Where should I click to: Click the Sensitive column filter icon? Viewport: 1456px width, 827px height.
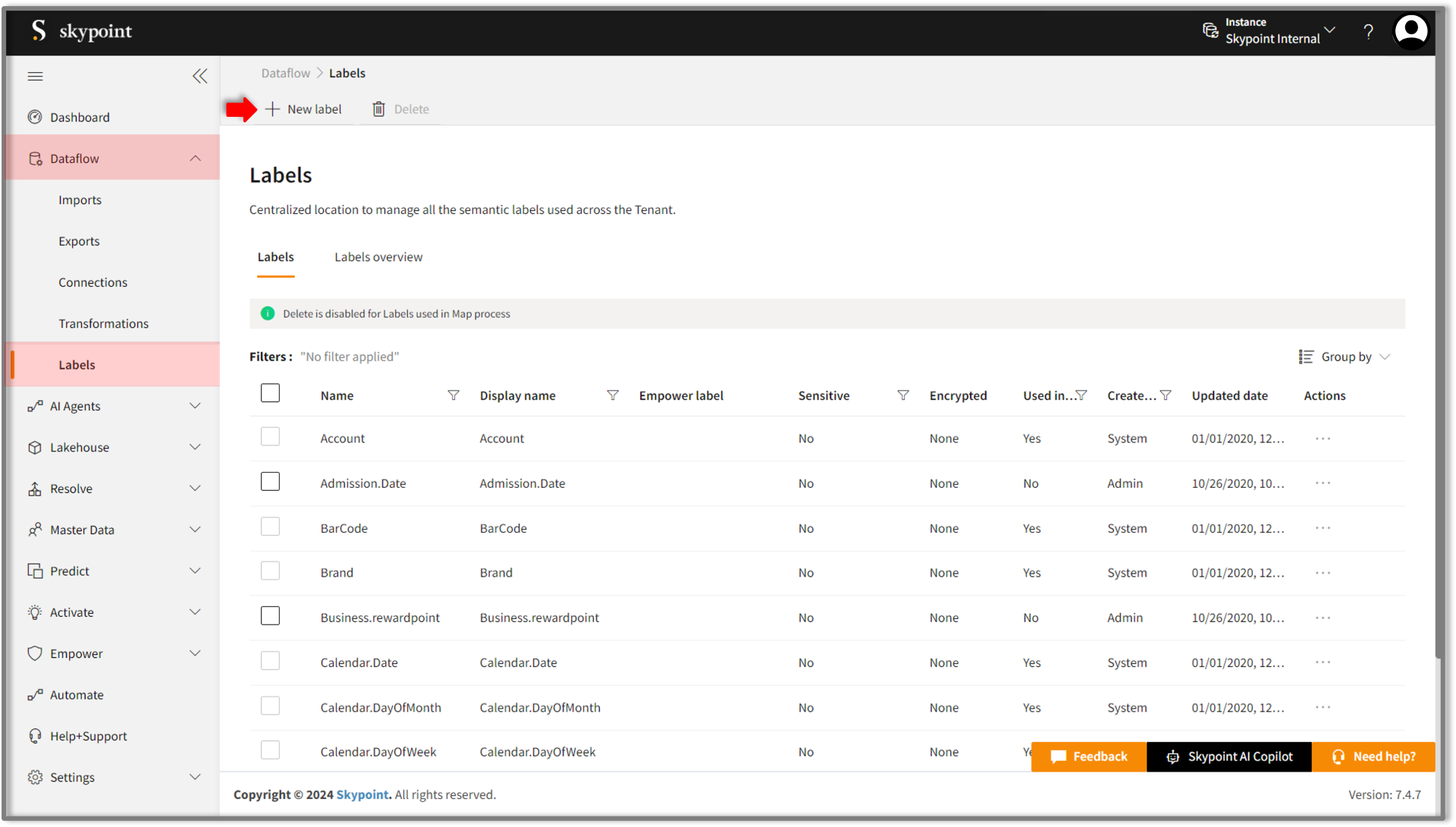(902, 395)
